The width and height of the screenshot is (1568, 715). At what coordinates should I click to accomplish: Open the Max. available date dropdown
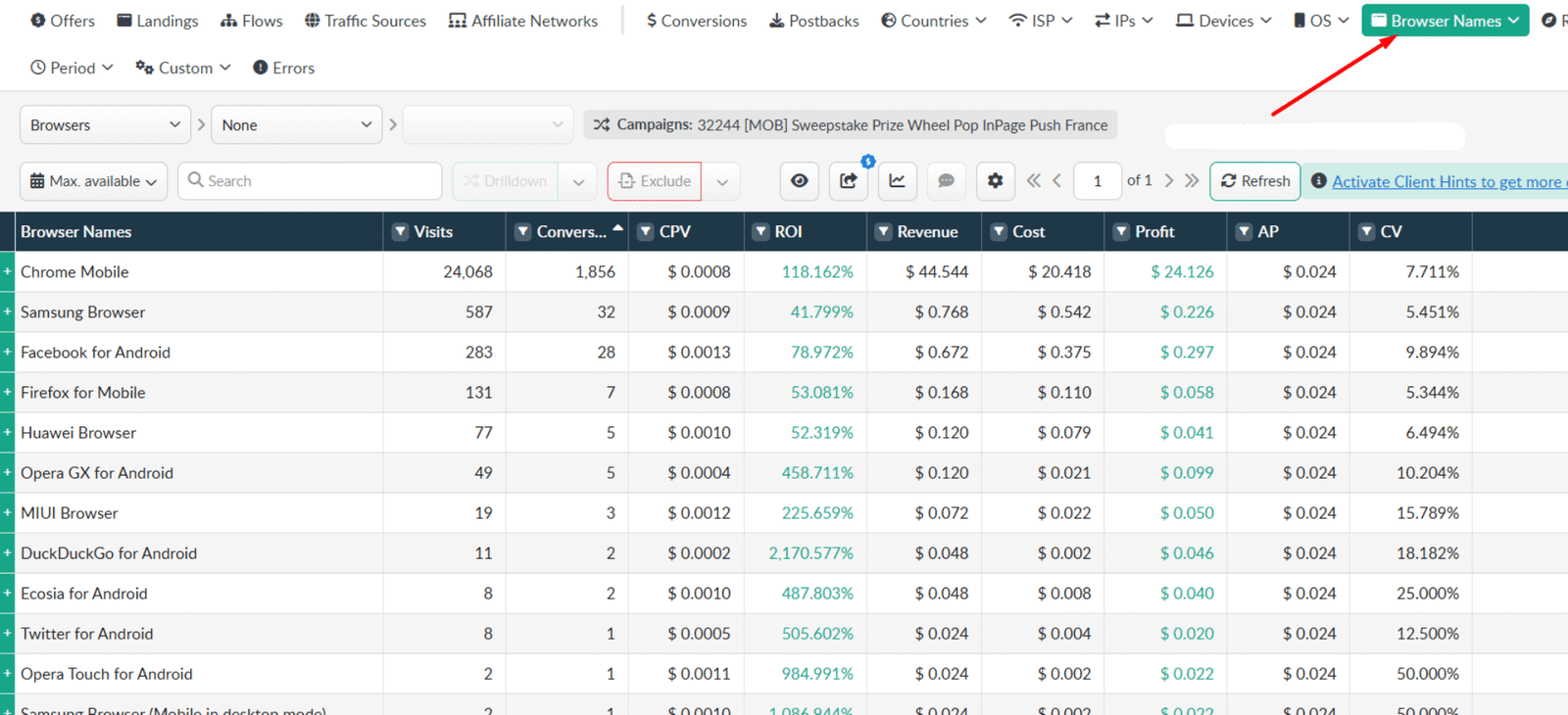93,181
